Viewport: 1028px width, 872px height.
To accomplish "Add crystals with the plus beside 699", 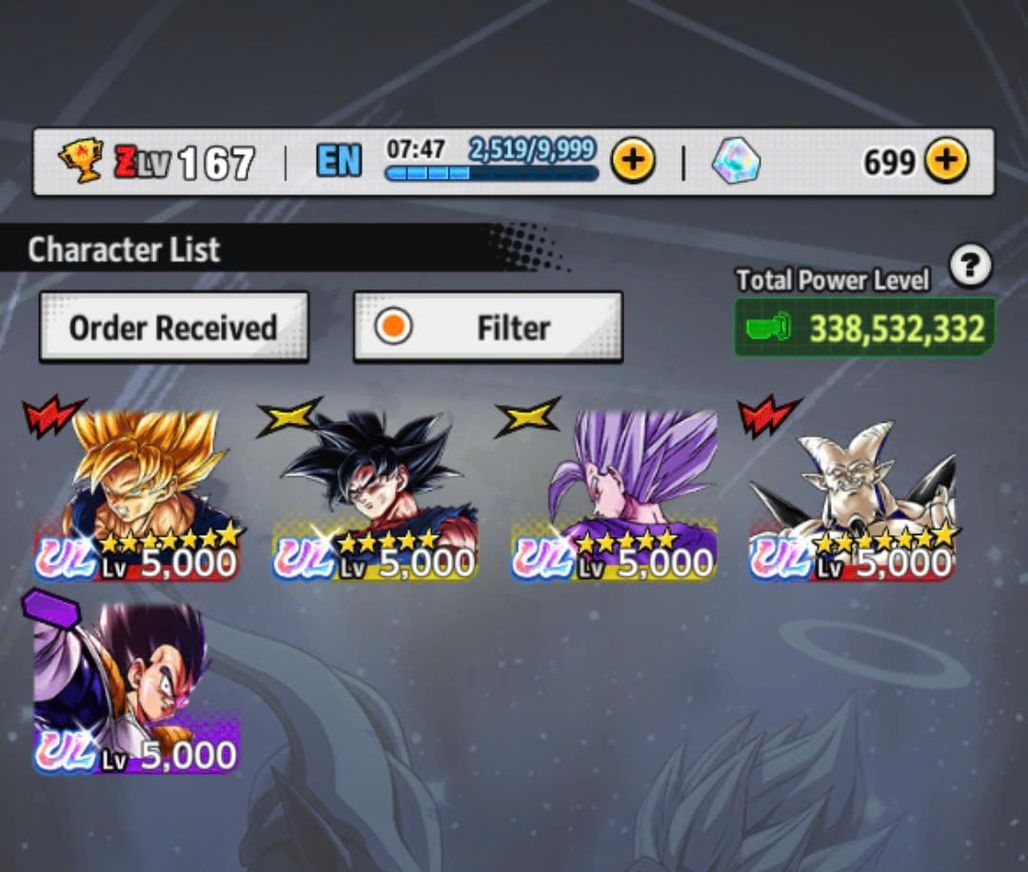I will (946, 160).
